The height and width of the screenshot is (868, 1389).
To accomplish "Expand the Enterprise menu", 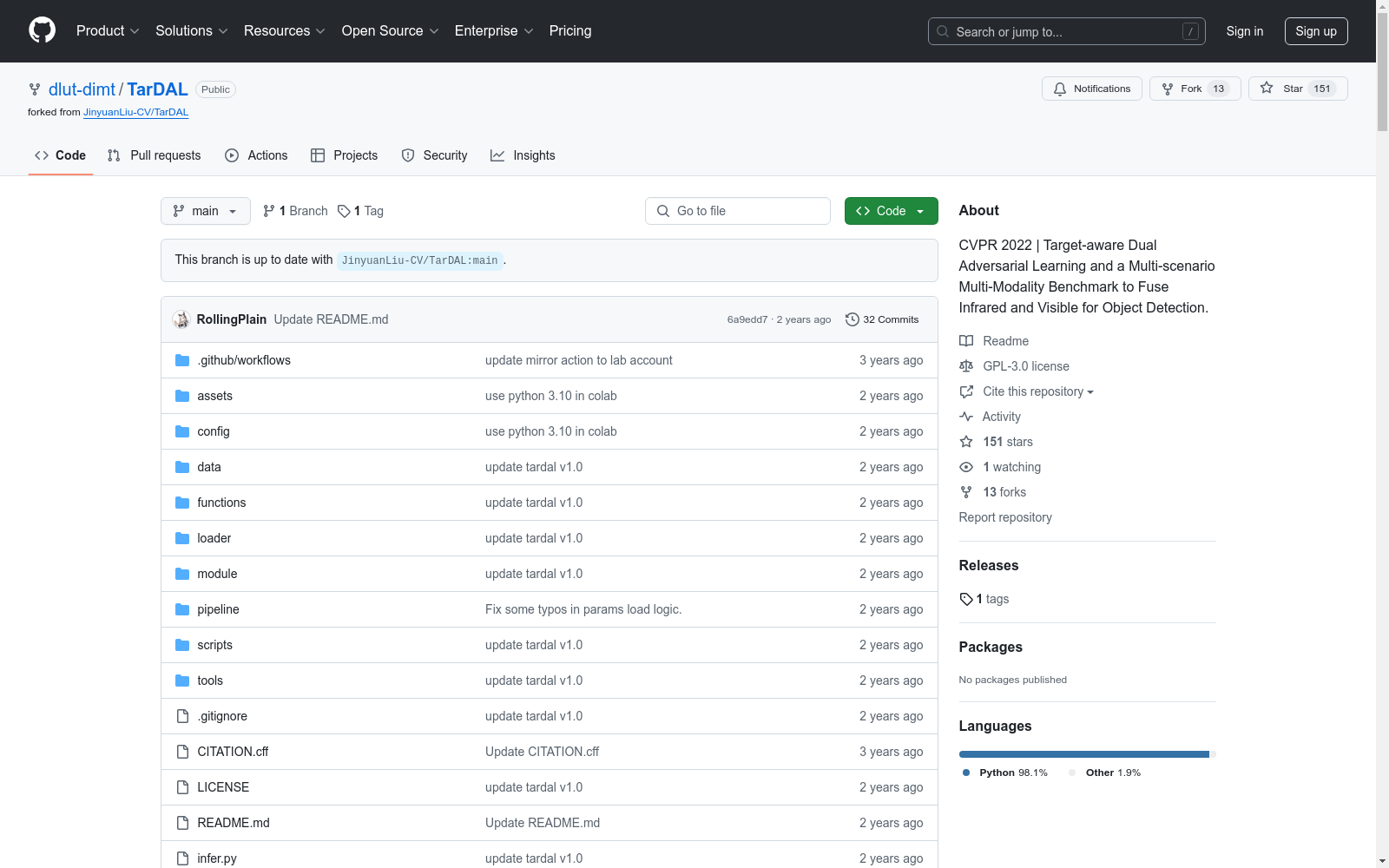I will 494,30.
